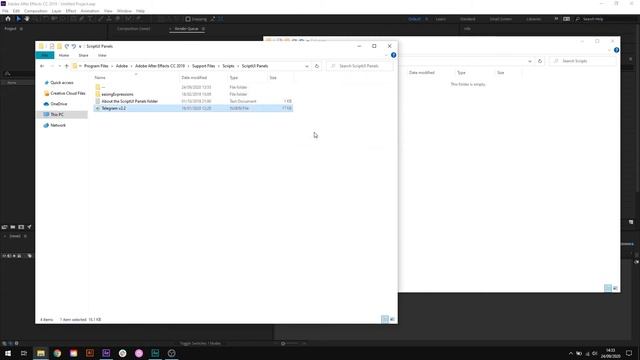The height and width of the screenshot is (360, 640).
Task: Open address dropdown in back Scripts window
Action: tap(530, 61)
